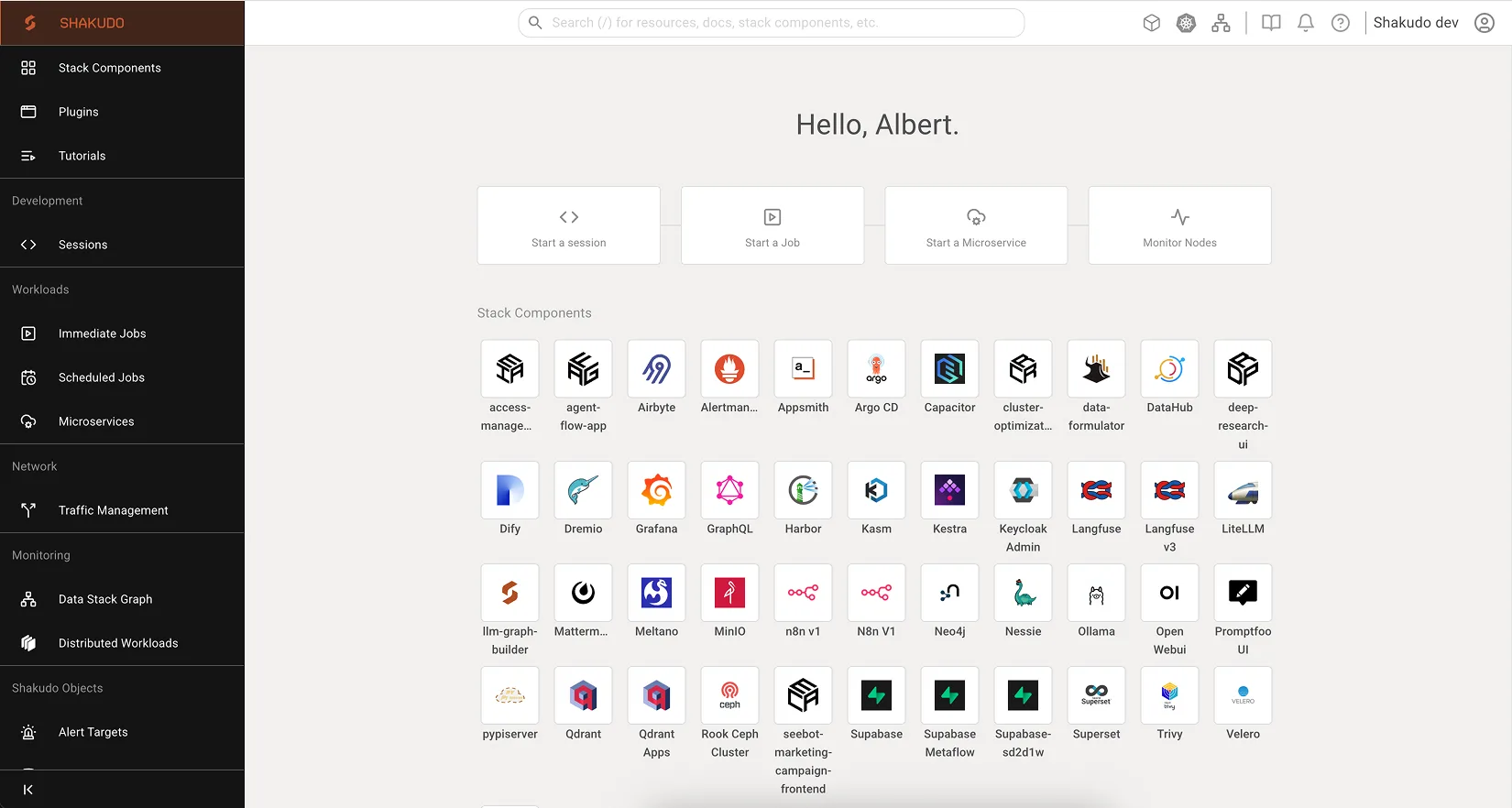Open the Grafana stack component icon
This screenshot has width=1512, height=808.
(656, 490)
